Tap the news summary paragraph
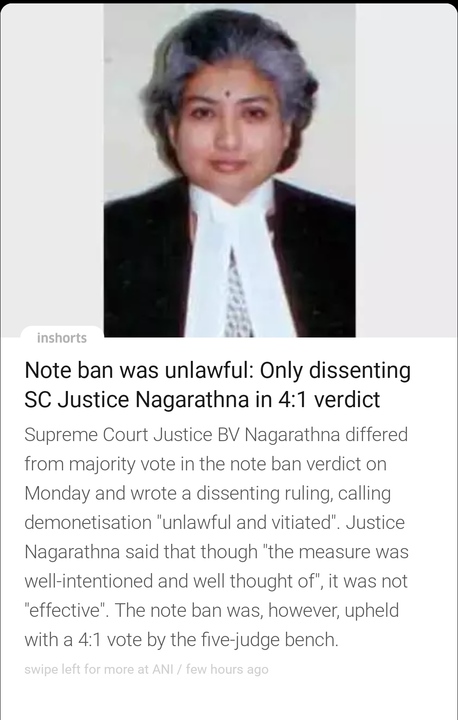The image size is (458, 720). click(216, 537)
